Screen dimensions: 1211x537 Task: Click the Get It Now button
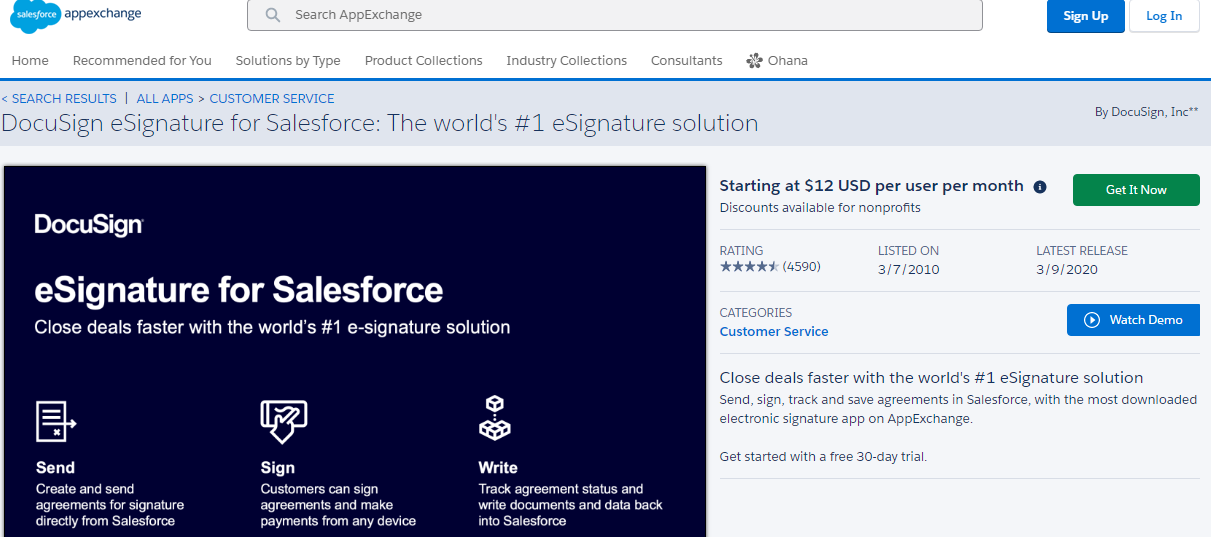pyautogui.click(x=1136, y=190)
